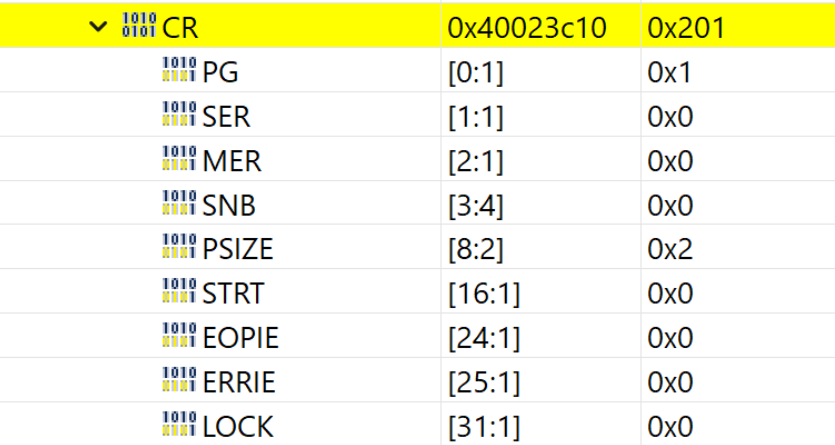
Task: Click the LOCK bitfield icon
Action: point(179,427)
